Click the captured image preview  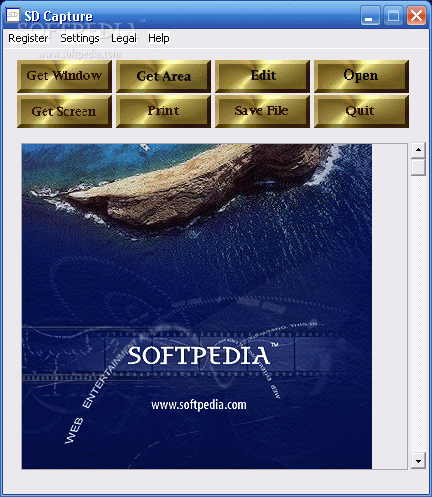coord(197,306)
